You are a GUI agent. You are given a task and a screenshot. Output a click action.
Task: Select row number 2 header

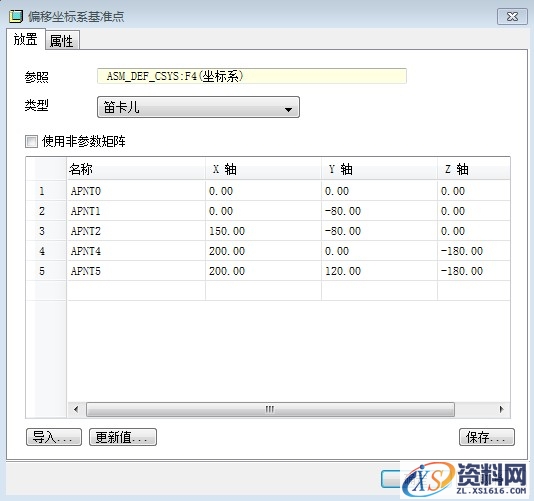(46, 211)
